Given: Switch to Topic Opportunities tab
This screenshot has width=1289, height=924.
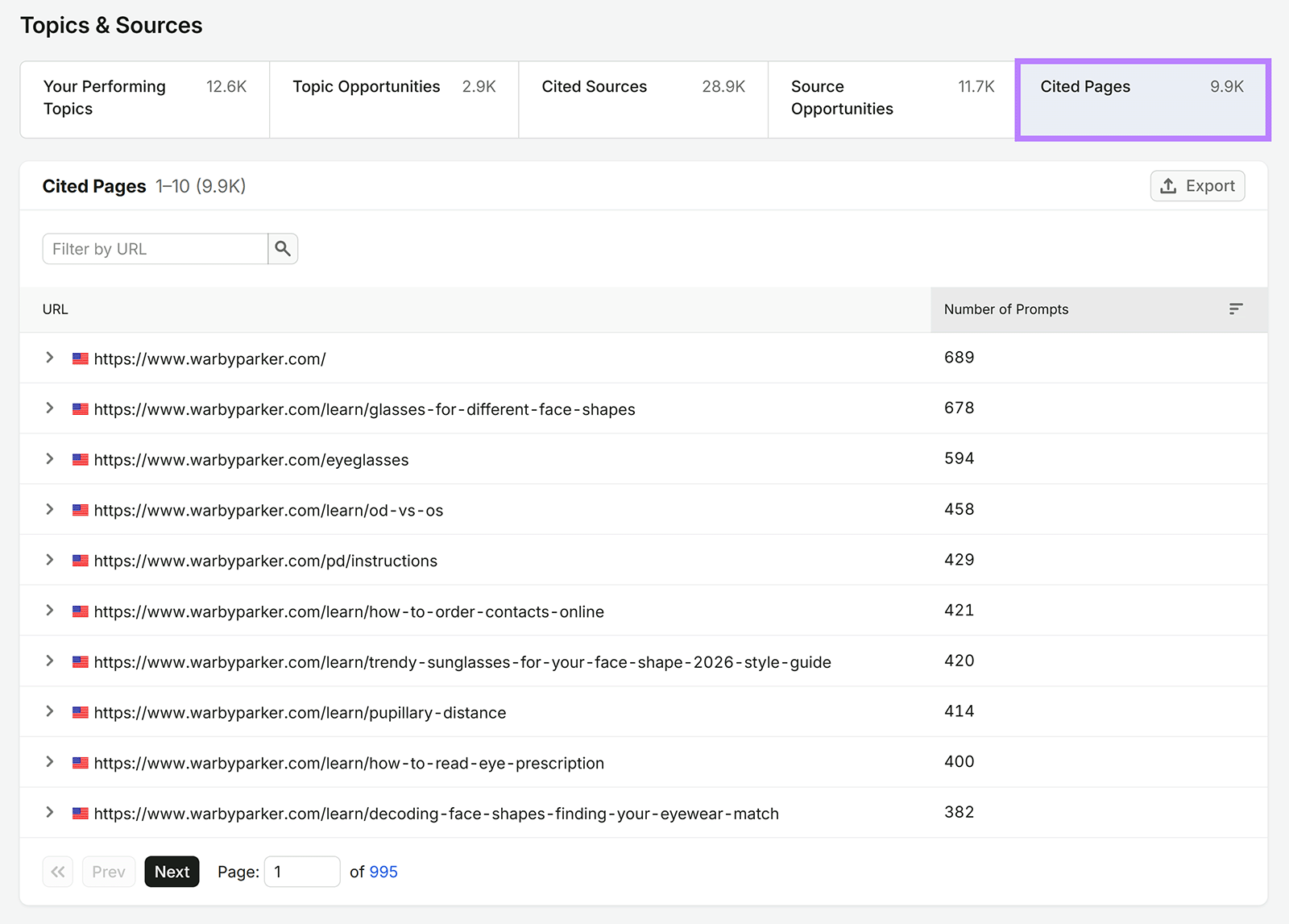Looking at the screenshot, I should 394,99.
